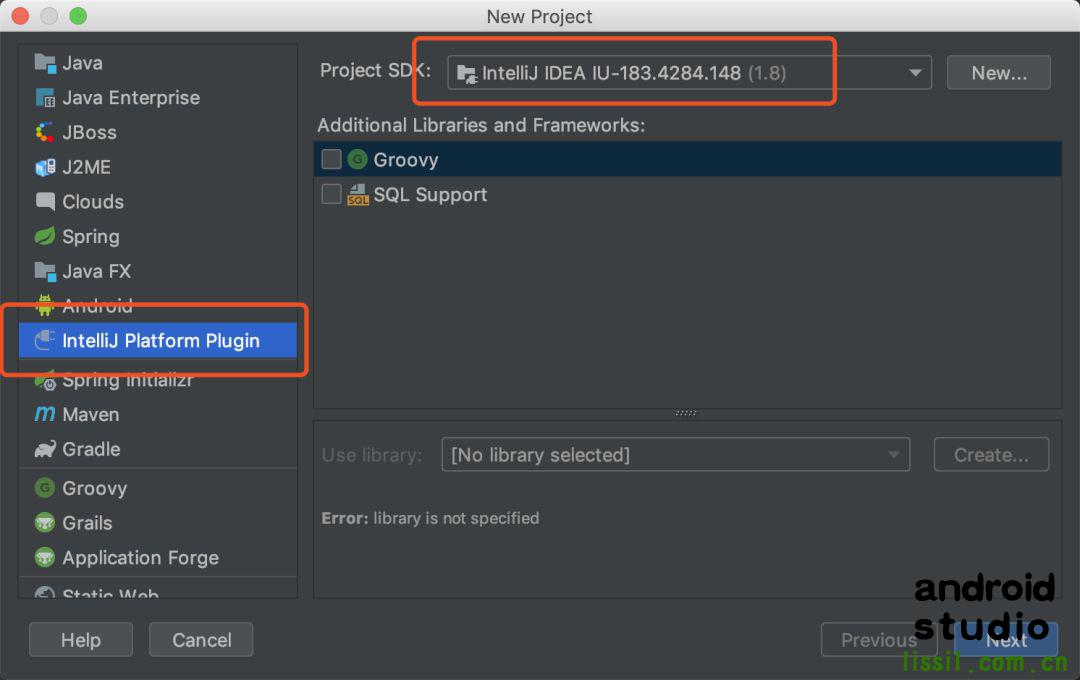Select Application Forge project type

(158, 557)
